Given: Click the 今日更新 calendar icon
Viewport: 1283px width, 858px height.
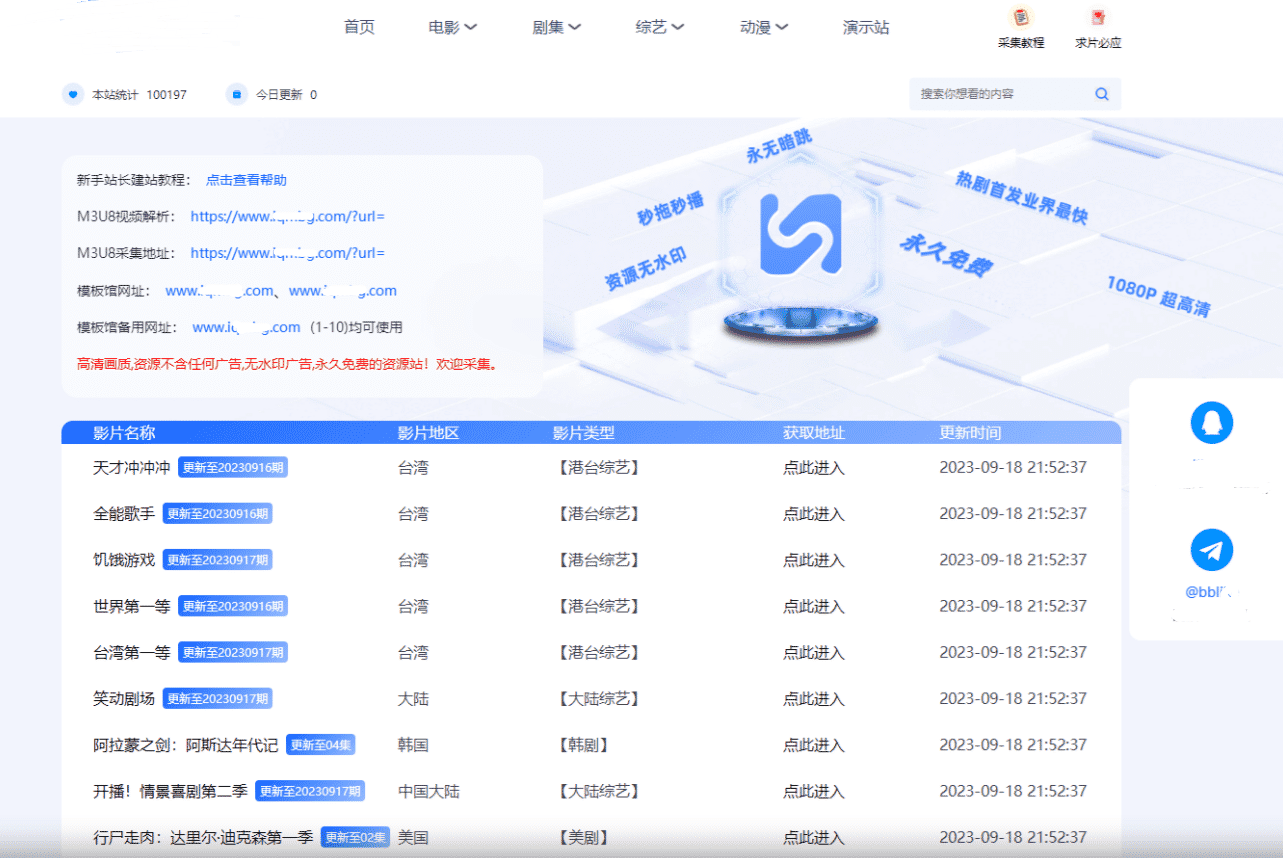Looking at the screenshot, I should (237, 95).
